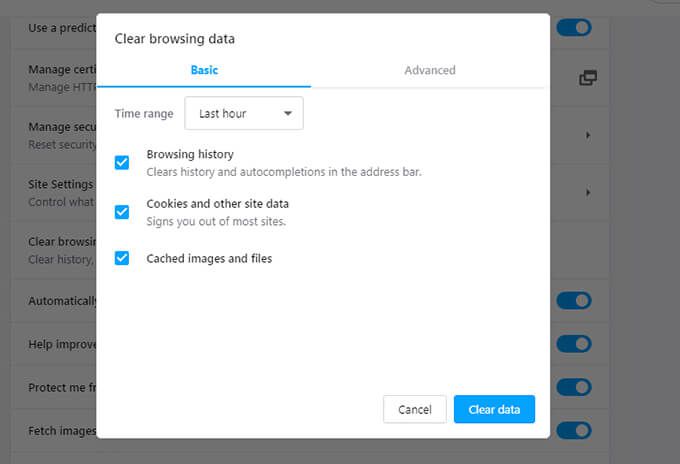The height and width of the screenshot is (464, 680).
Task: Disable the Help improve toggle switch
Action: tap(574, 344)
